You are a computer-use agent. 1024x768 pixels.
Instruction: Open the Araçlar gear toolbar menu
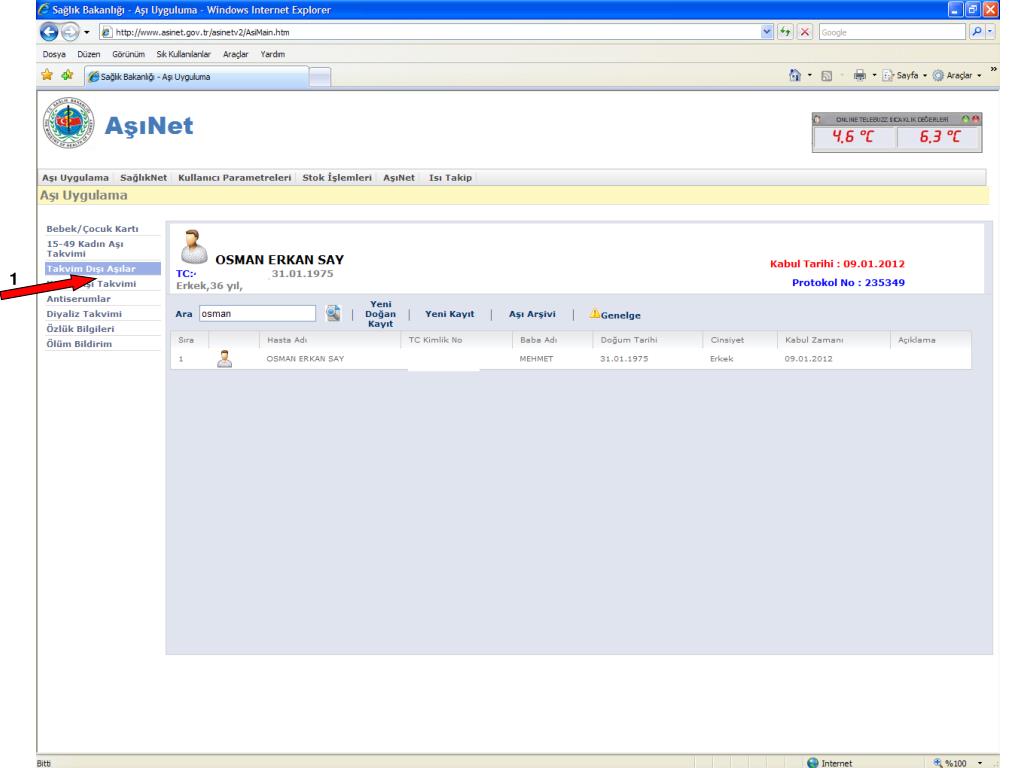point(957,75)
